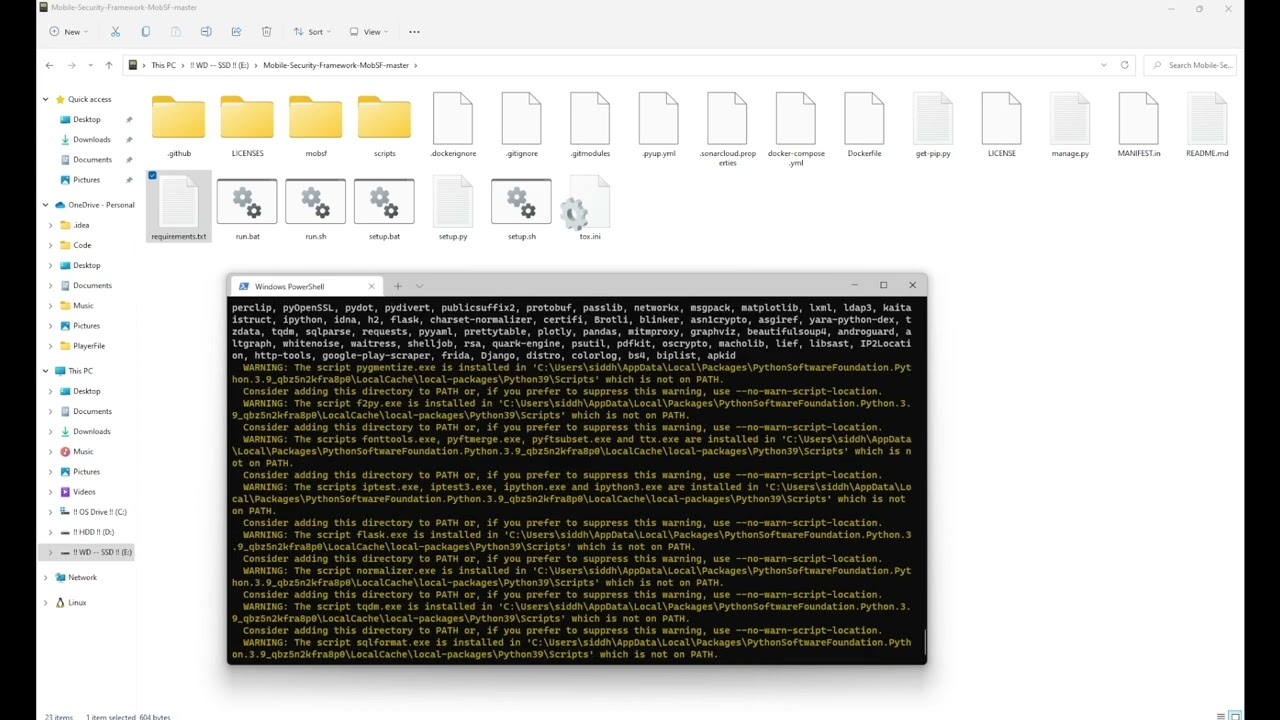Screen dimensions: 1280x720
Task: Open the View dropdown menu
Action: [367, 32]
